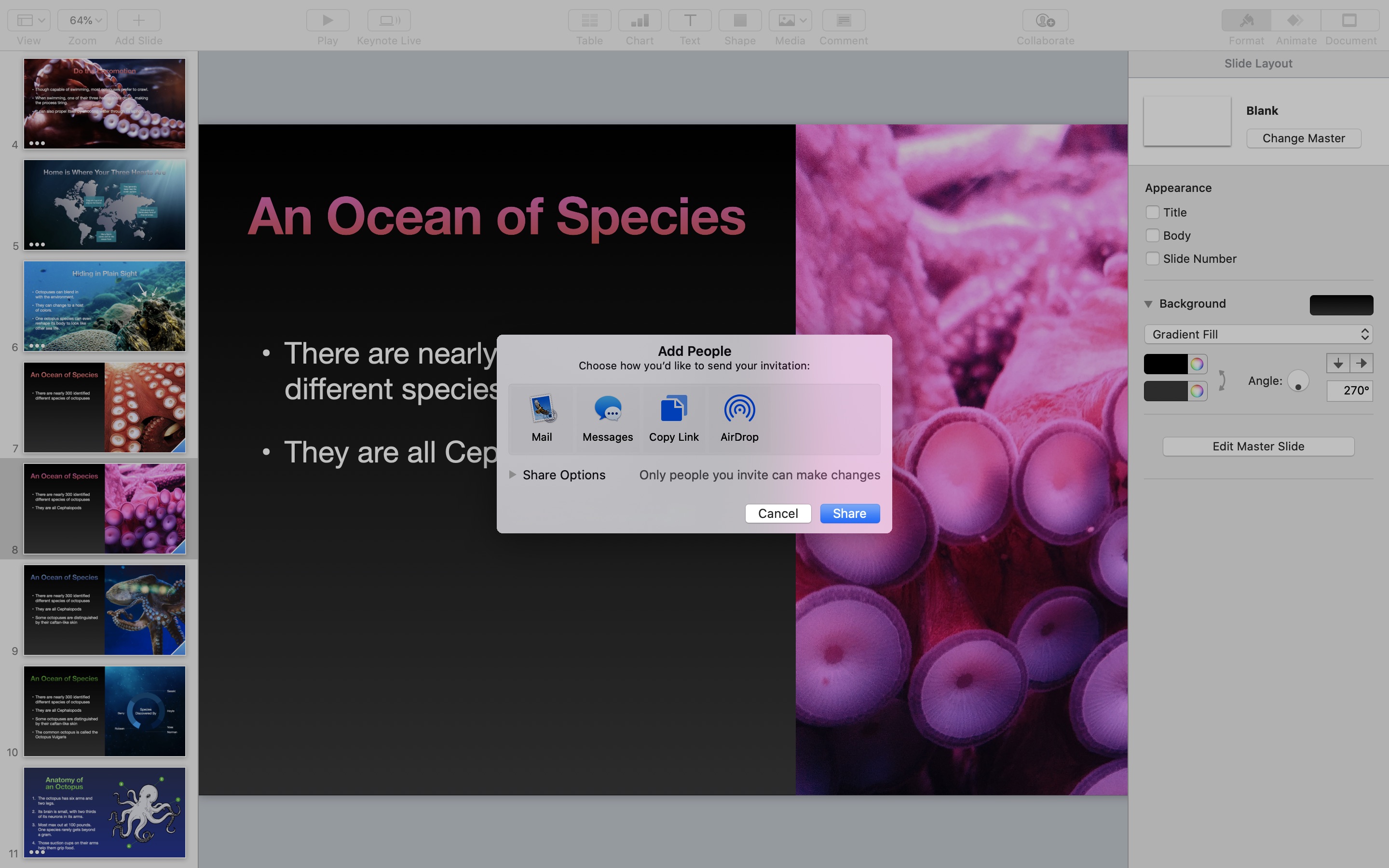Add a Text box
Image resolution: width=1389 pixels, height=868 pixels.
(x=690, y=21)
